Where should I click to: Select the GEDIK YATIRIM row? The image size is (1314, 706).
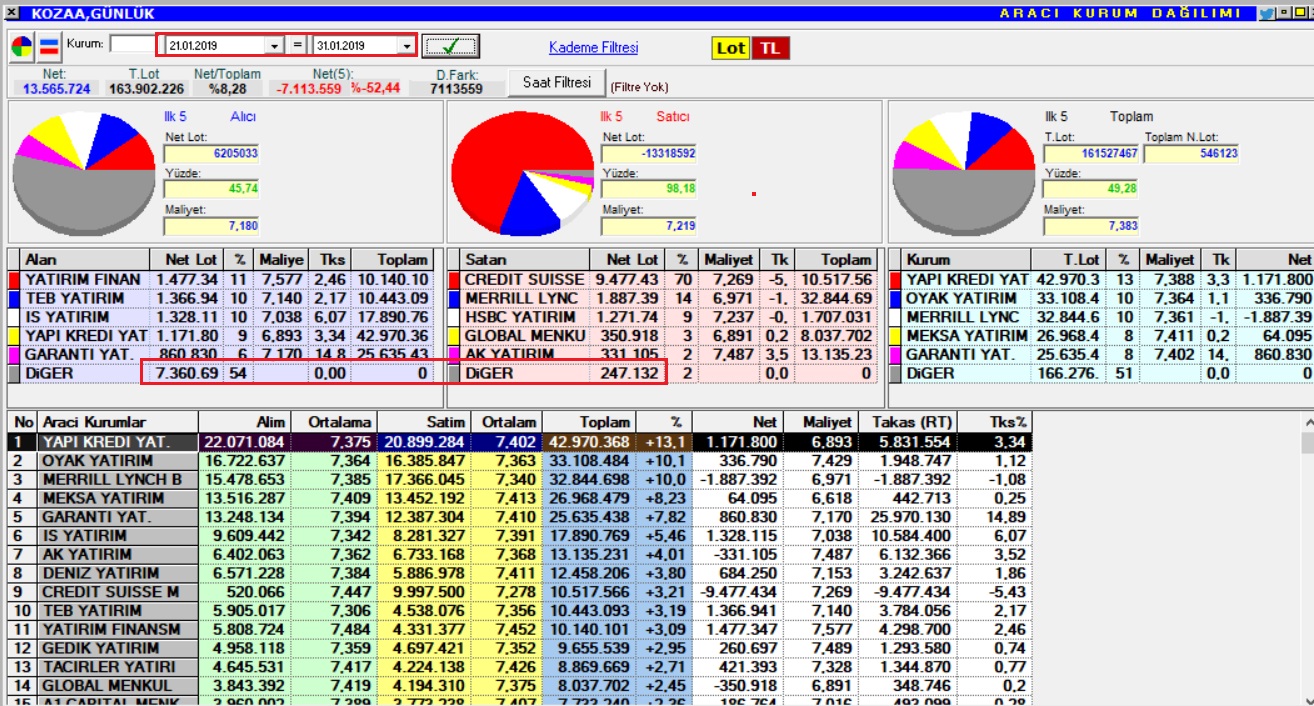pyautogui.click(x=519, y=648)
